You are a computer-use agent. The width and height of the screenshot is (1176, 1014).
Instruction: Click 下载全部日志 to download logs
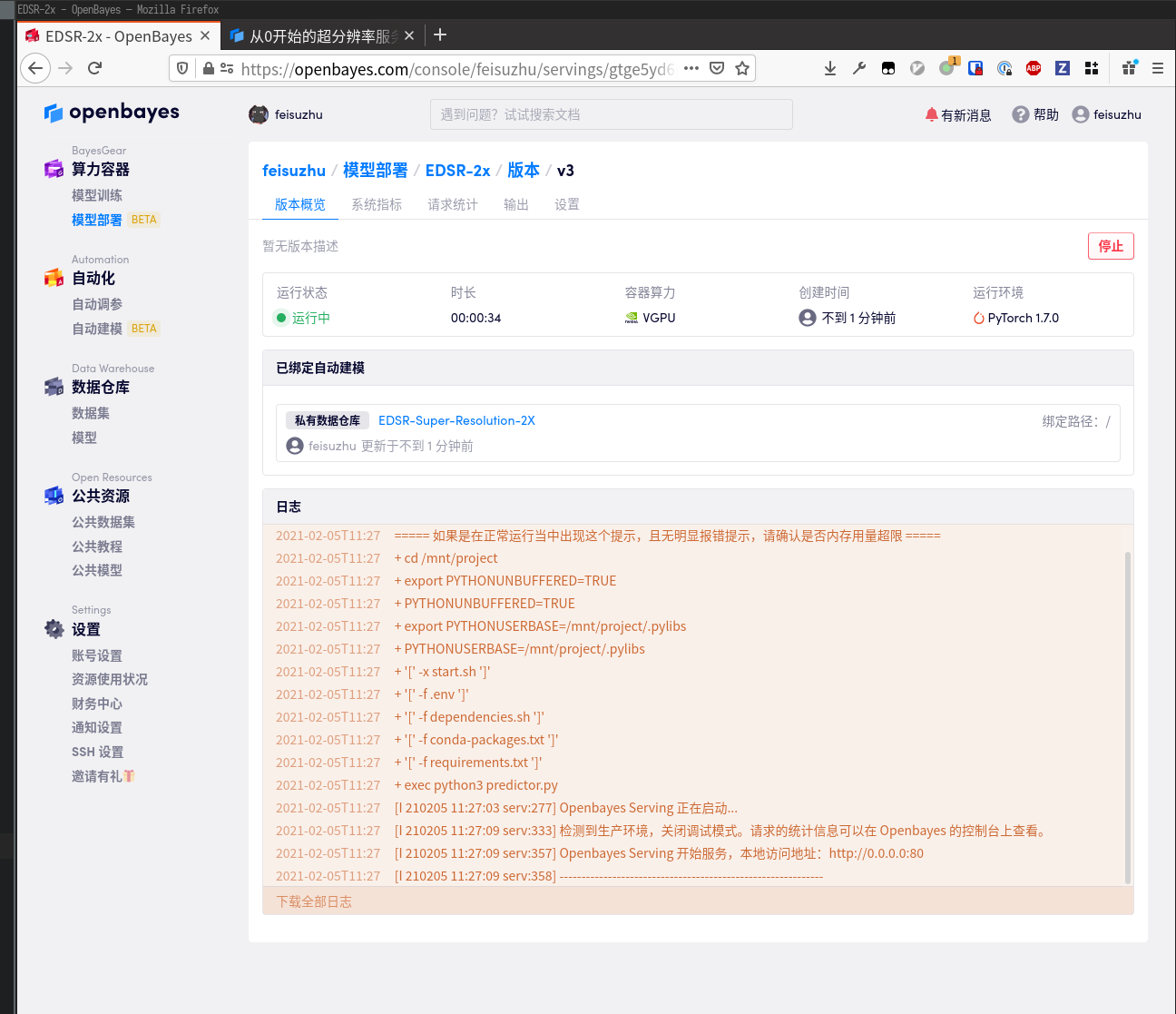click(x=314, y=901)
